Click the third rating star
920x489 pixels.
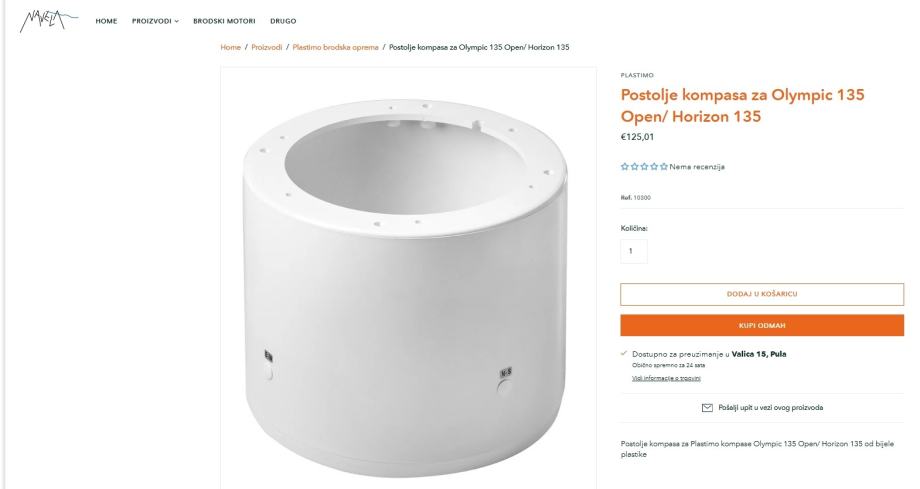pos(644,167)
